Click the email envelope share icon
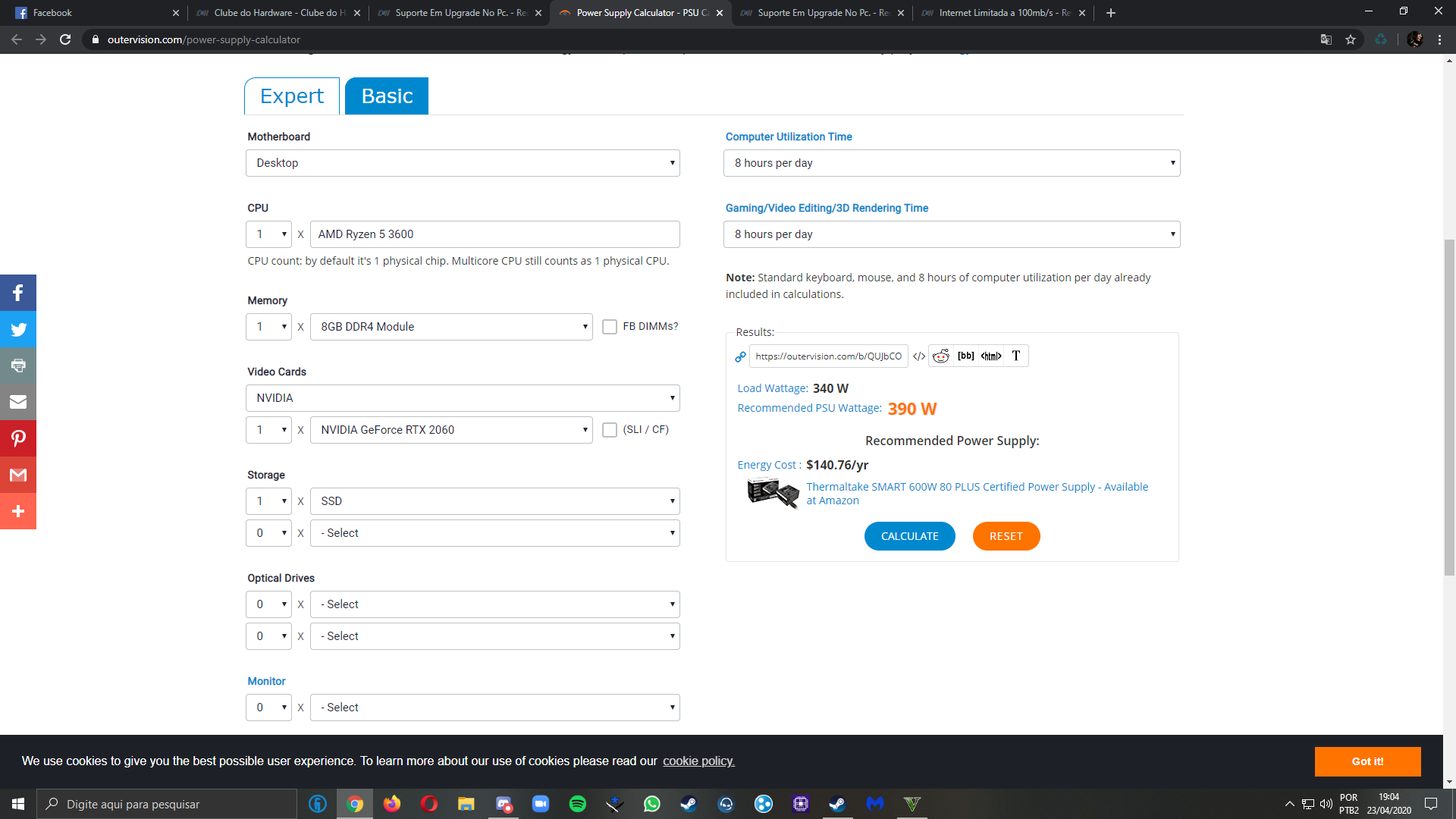 point(18,402)
